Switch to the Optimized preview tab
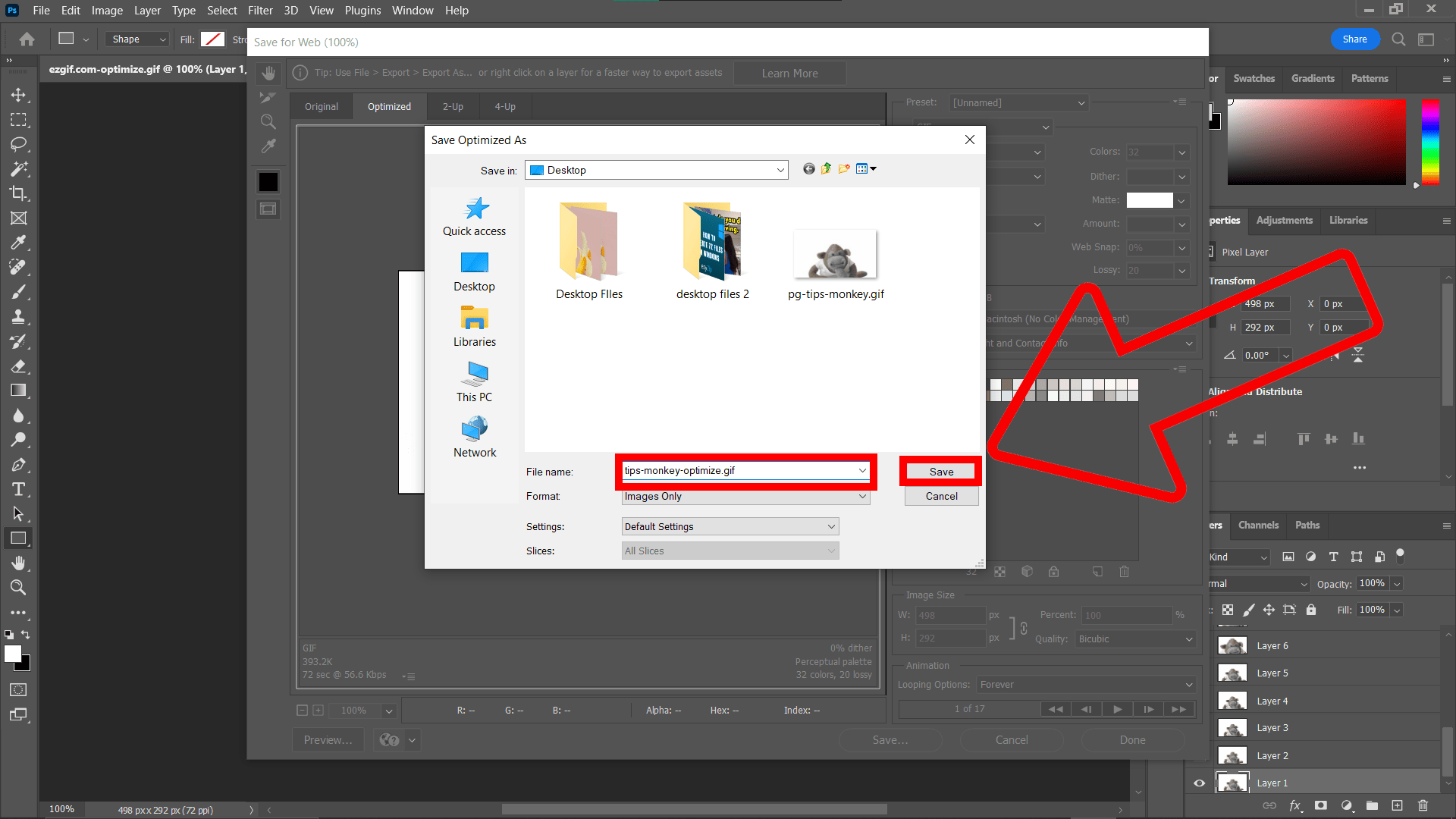Viewport: 1456px width, 819px height. pyautogui.click(x=389, y=106)
